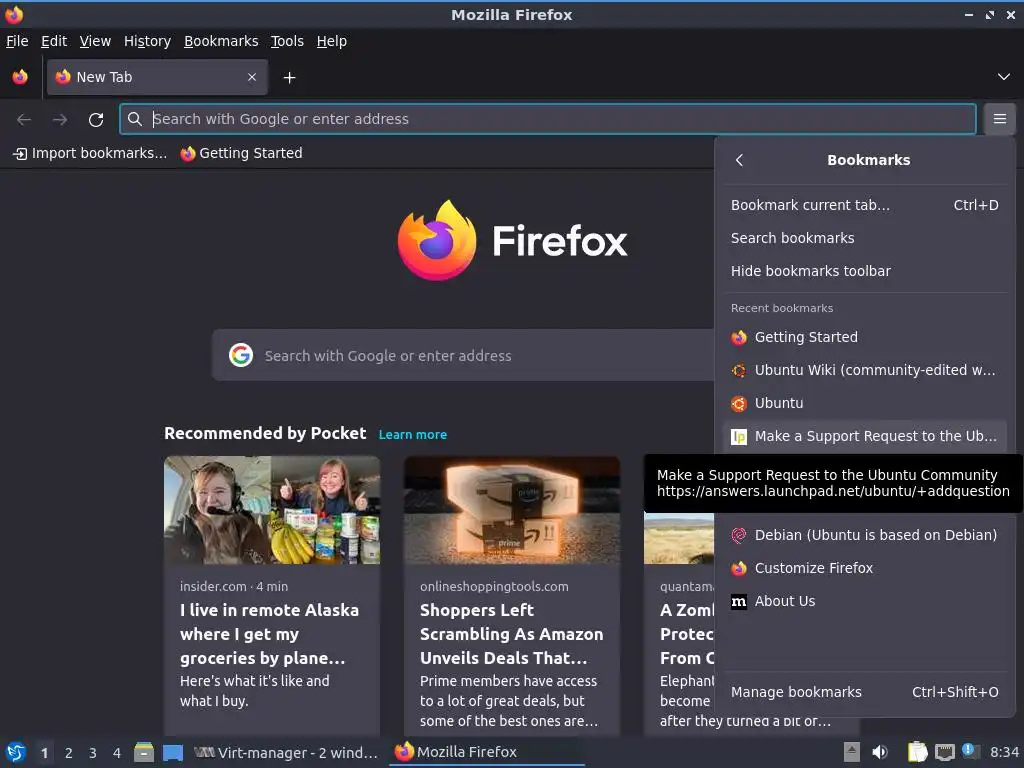Click the removable media eject tray icon

(x=852, y=752)
